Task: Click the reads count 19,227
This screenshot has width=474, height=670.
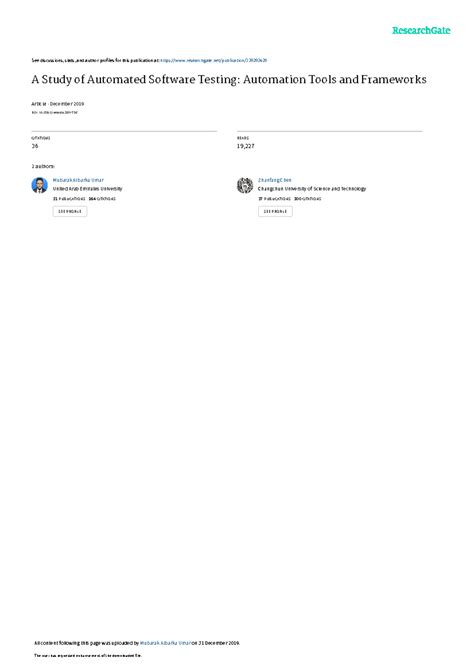Action: pyautogui.click(x=246, y=146)
